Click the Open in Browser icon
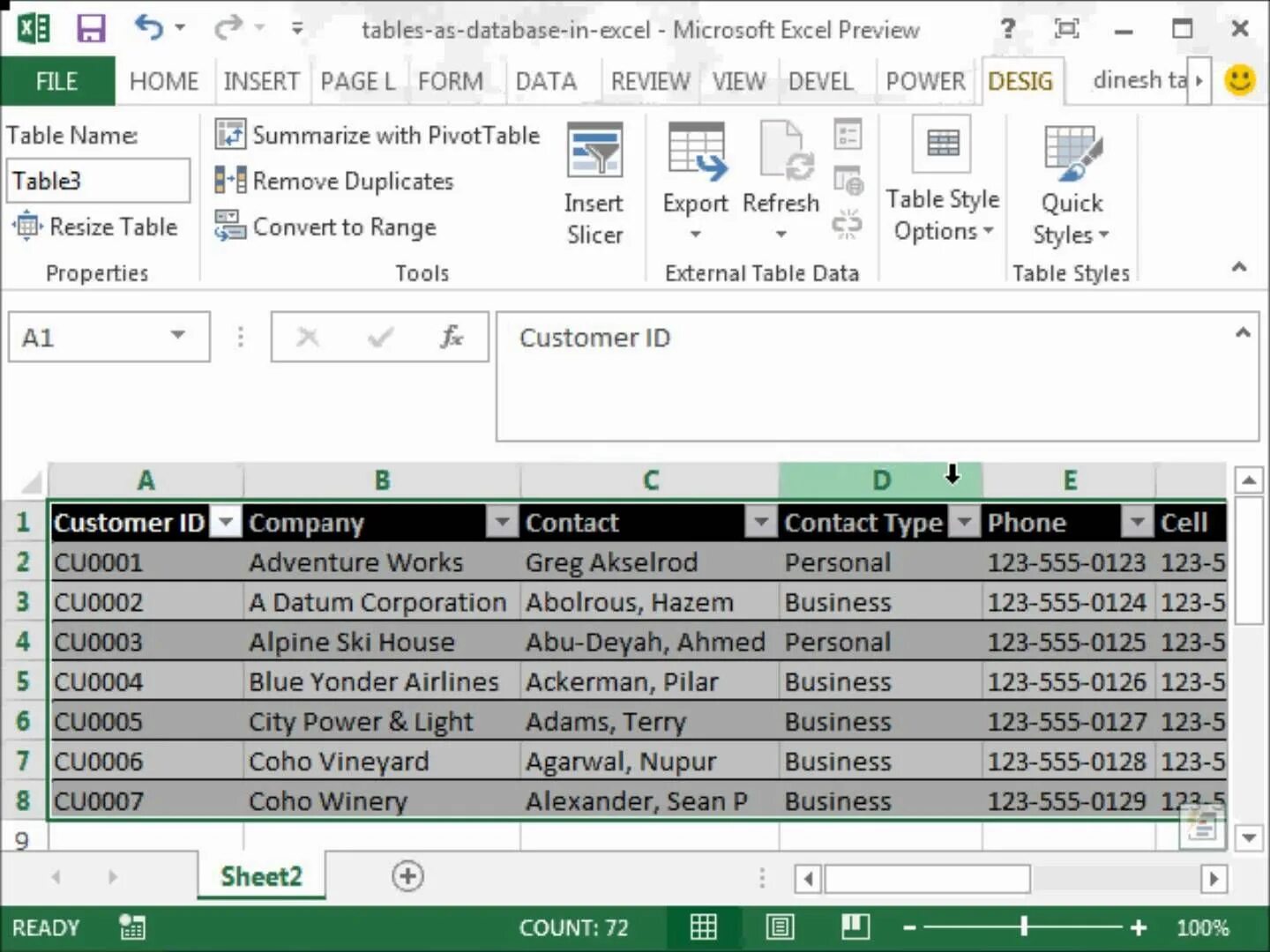 point(848,181)
